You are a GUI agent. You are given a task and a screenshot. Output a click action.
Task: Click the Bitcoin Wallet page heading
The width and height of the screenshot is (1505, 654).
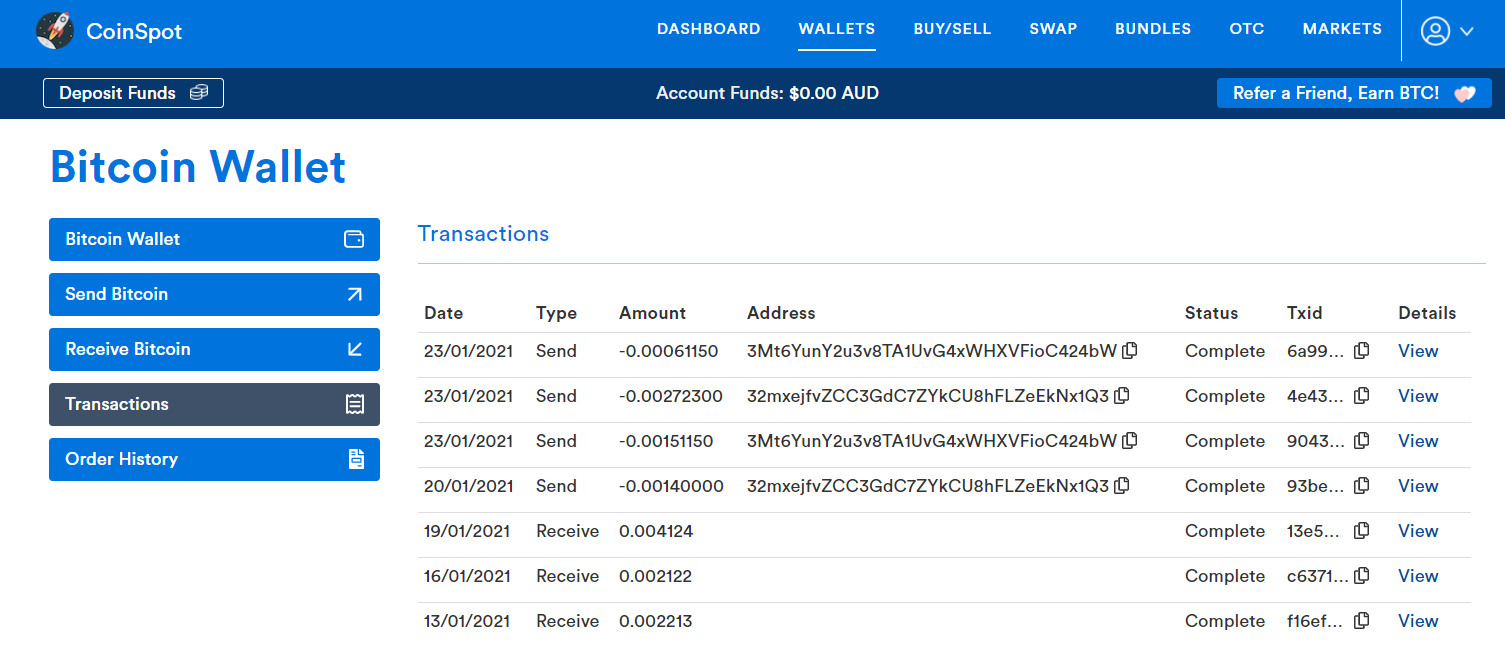(x=198, y=167)
